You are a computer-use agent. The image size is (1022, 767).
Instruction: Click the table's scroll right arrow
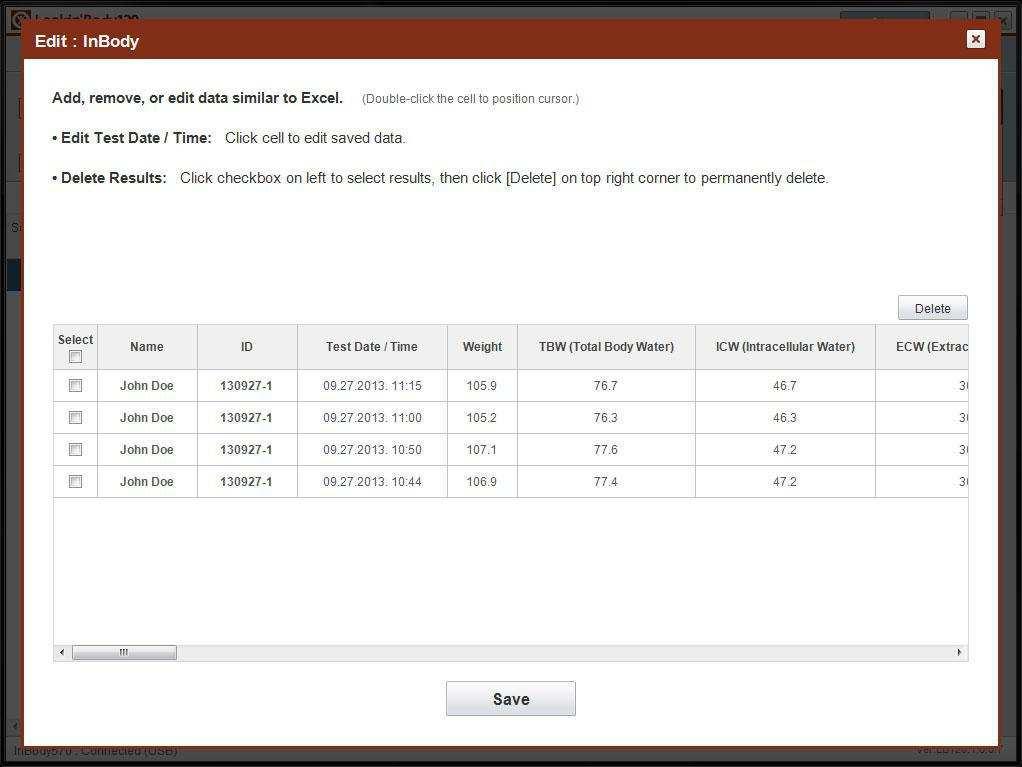pos(959,652)
